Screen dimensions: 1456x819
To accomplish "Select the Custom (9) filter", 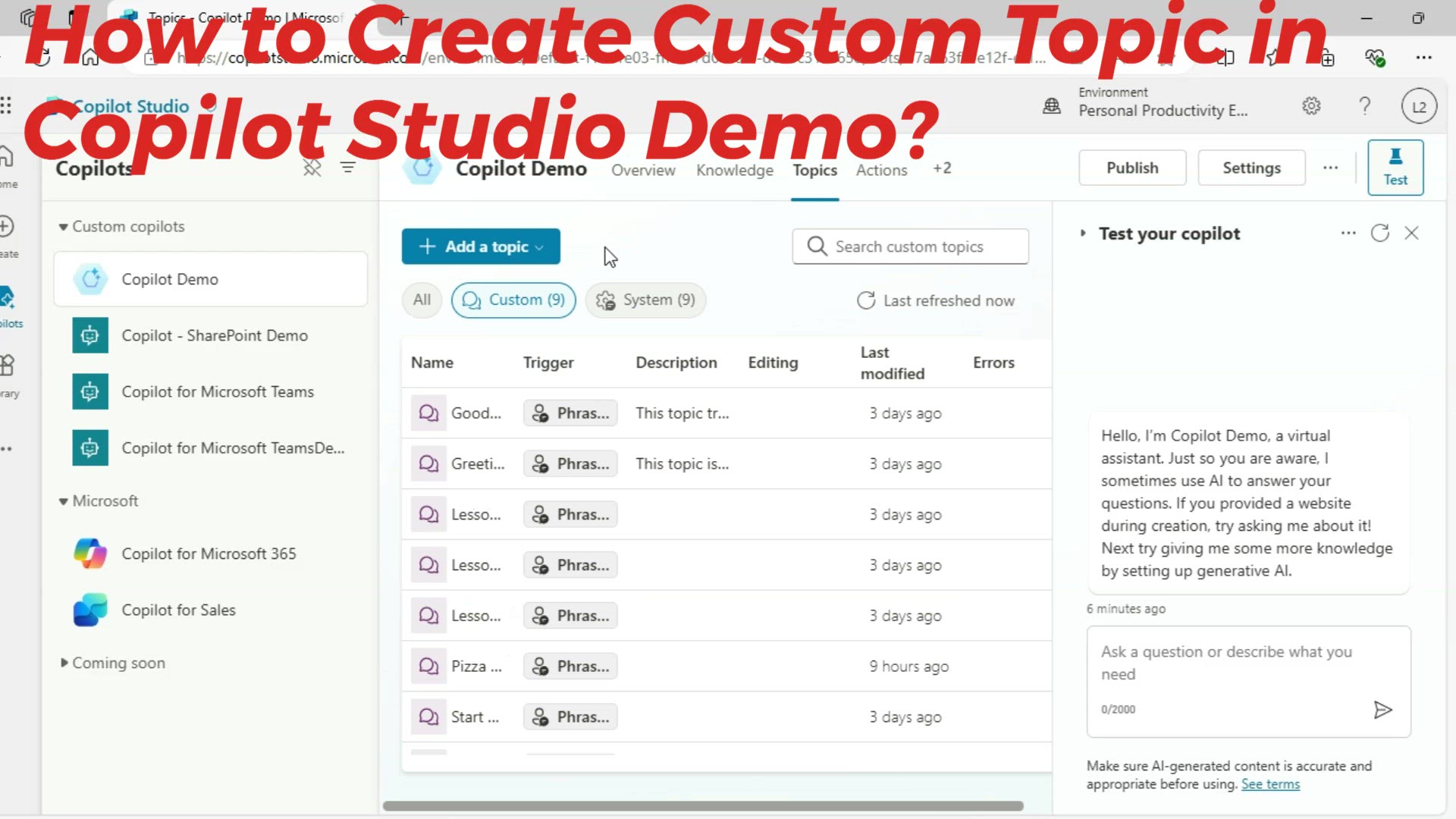I will click(513, 300).
